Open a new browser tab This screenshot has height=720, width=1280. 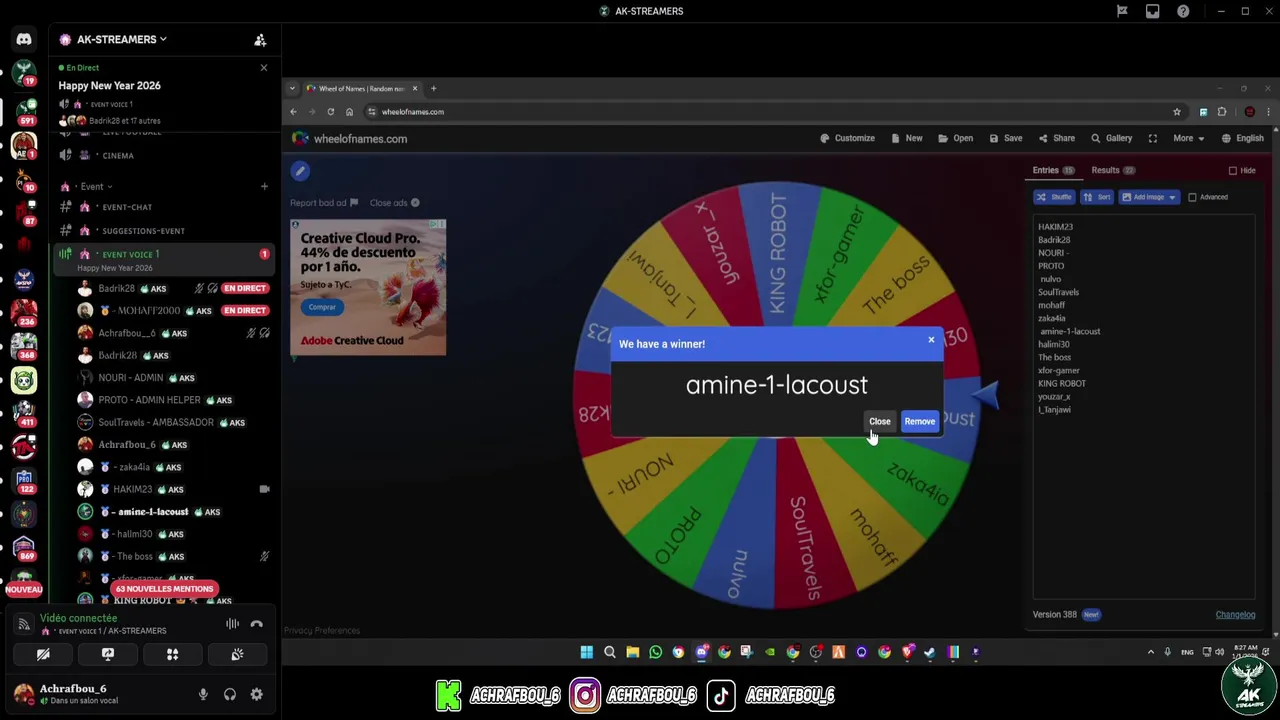pos(433,89)
